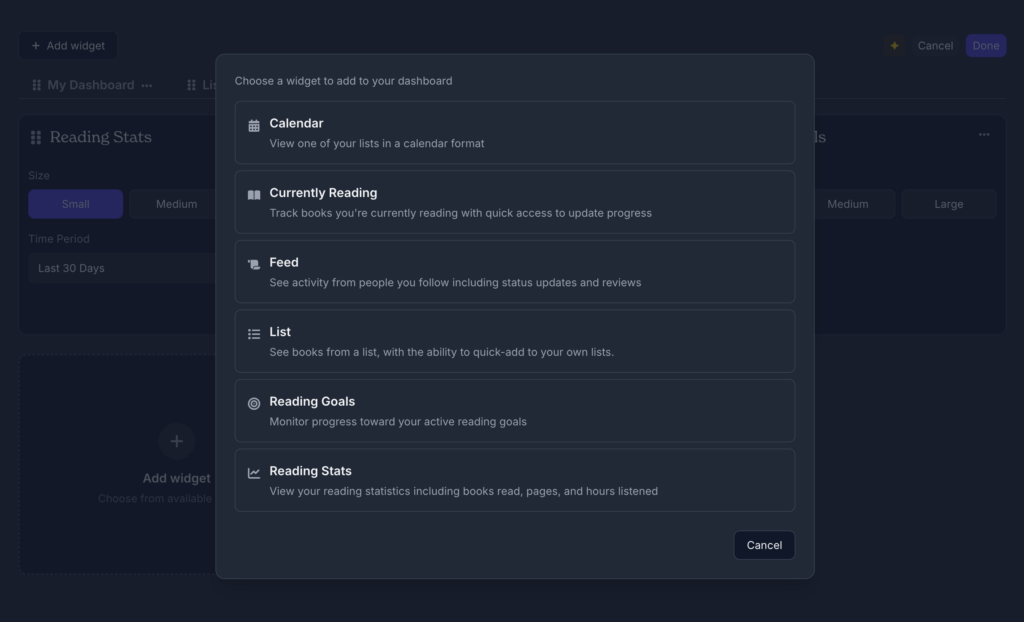The width and height of the screenshot is (1024, 622).
Task: Click the Done button
Action: pos(985,46)
